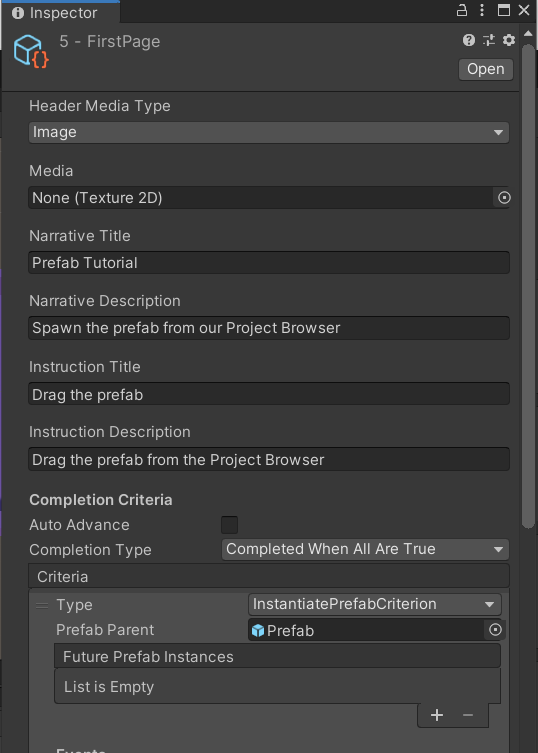This screenshot has height=753, width=538.
Task: Remove item from Future Prefab Instances
Action: tap(468, 715)
